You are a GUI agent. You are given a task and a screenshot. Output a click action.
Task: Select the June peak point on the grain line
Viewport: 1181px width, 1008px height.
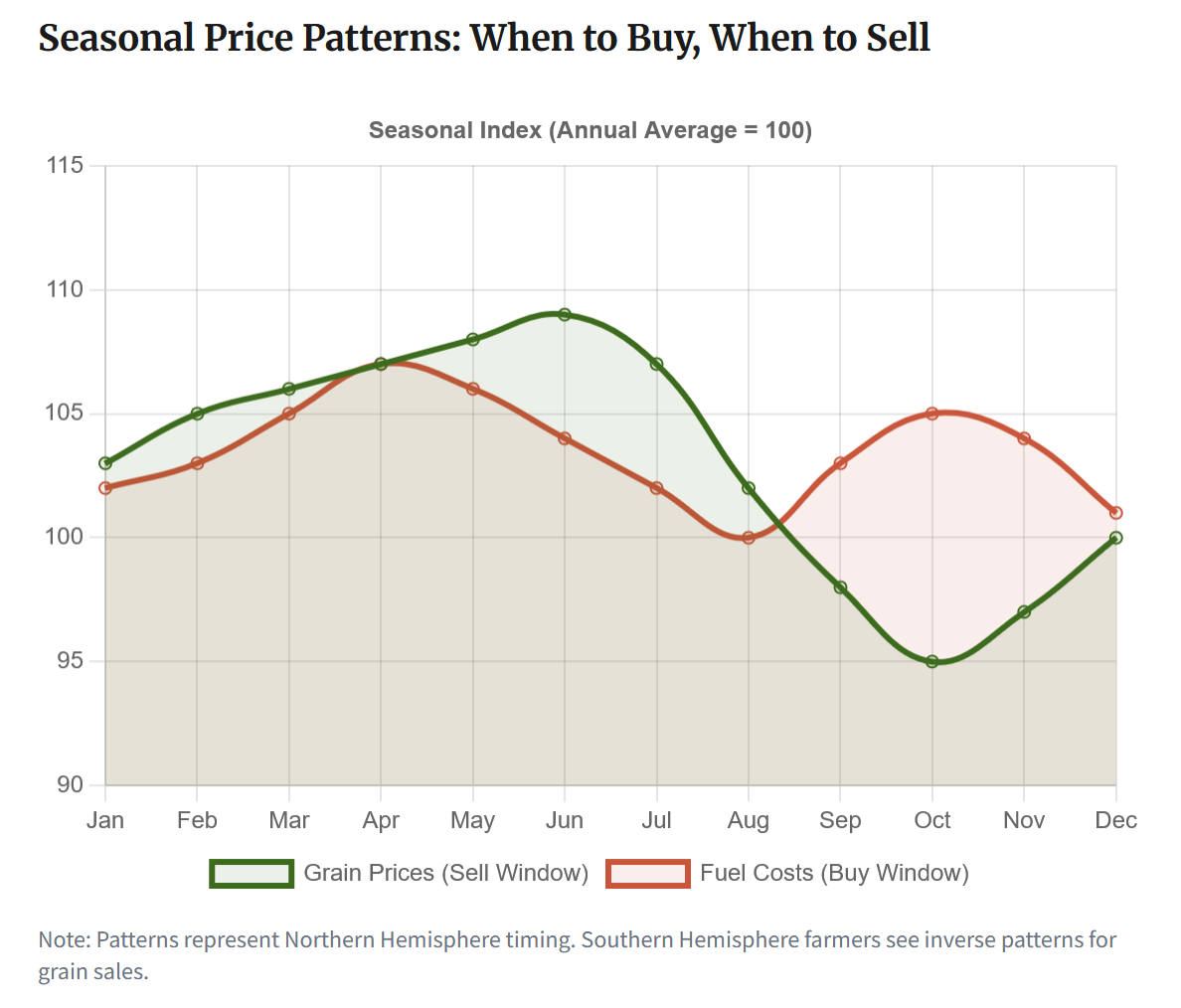coord(565,314)
